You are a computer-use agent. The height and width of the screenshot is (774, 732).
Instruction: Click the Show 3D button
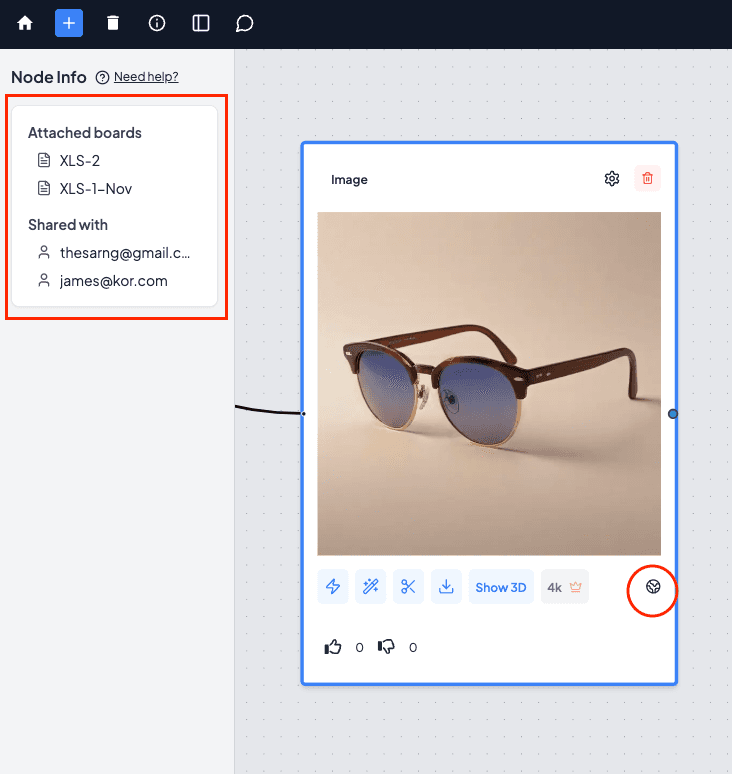pyautogui.click(x=501, y=587)
